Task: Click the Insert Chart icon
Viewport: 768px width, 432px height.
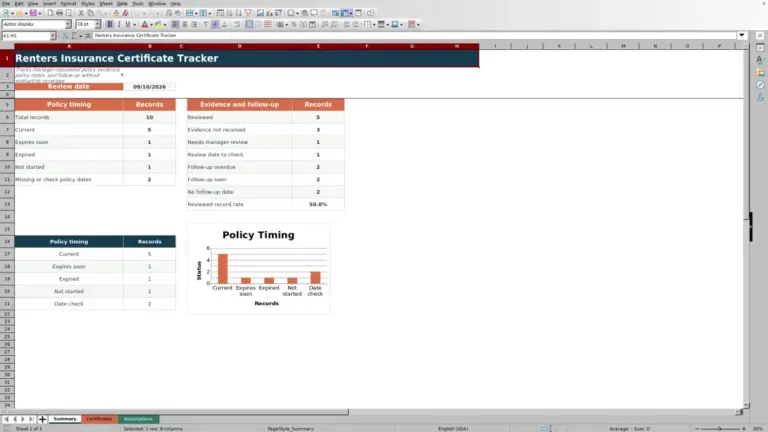Action: point(269,13)
